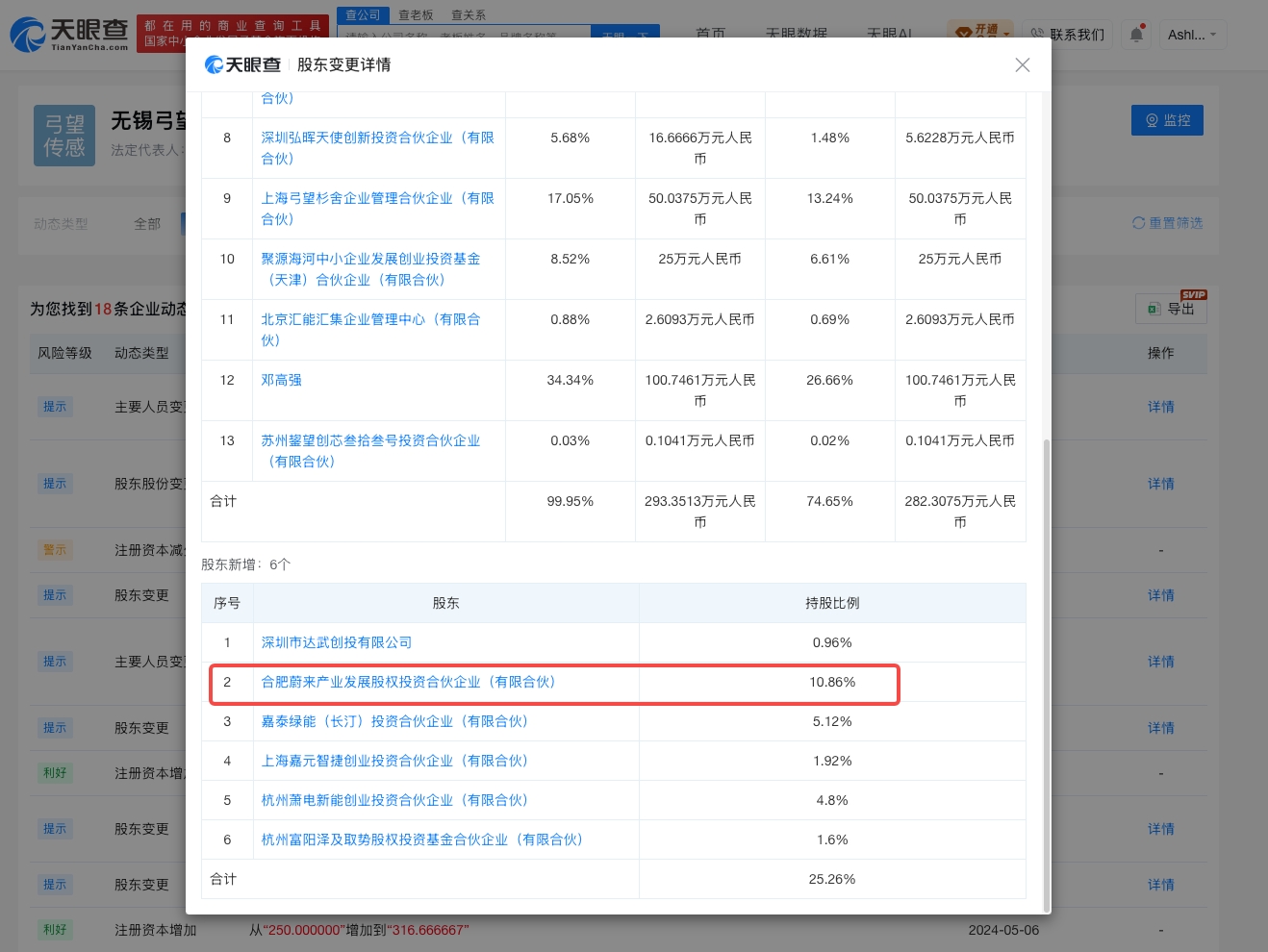
Task: Open the notification bell in the top bar
Action: [1136, 34]
